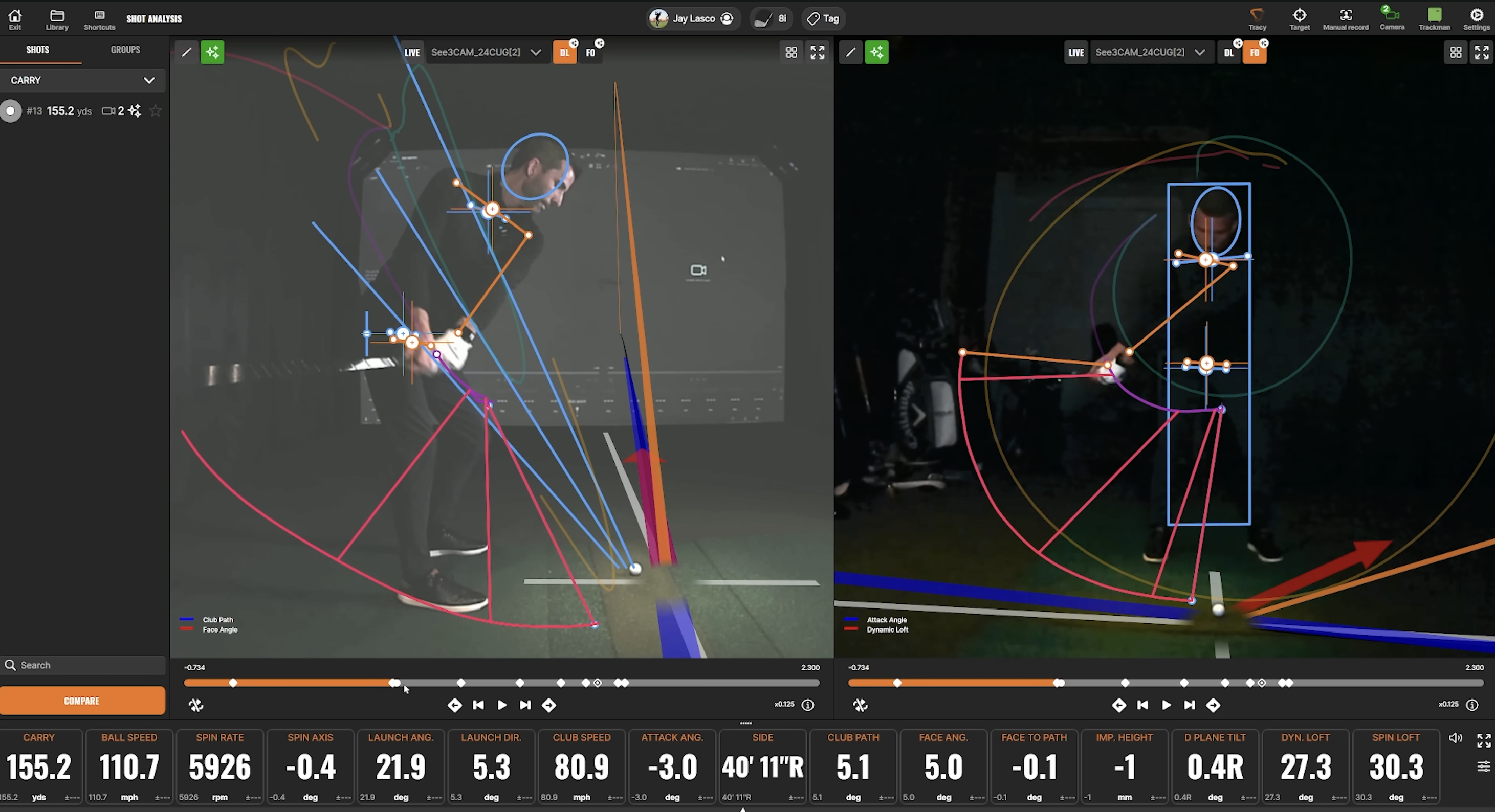Open the Tracy tool
This screenshot has width=1495, height=812.
tap(1257, 18)
